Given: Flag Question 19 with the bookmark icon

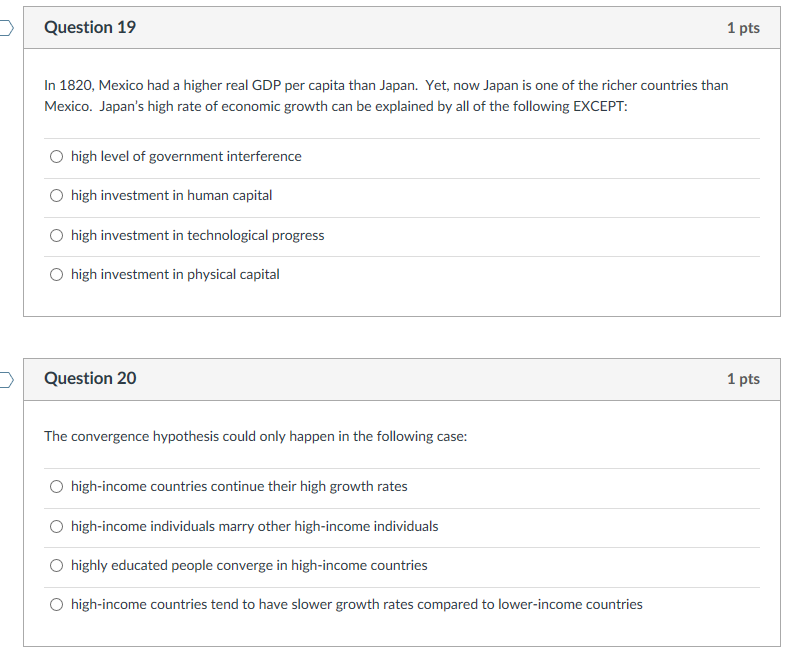Looking at the screenshot, I should coord(6,28).
